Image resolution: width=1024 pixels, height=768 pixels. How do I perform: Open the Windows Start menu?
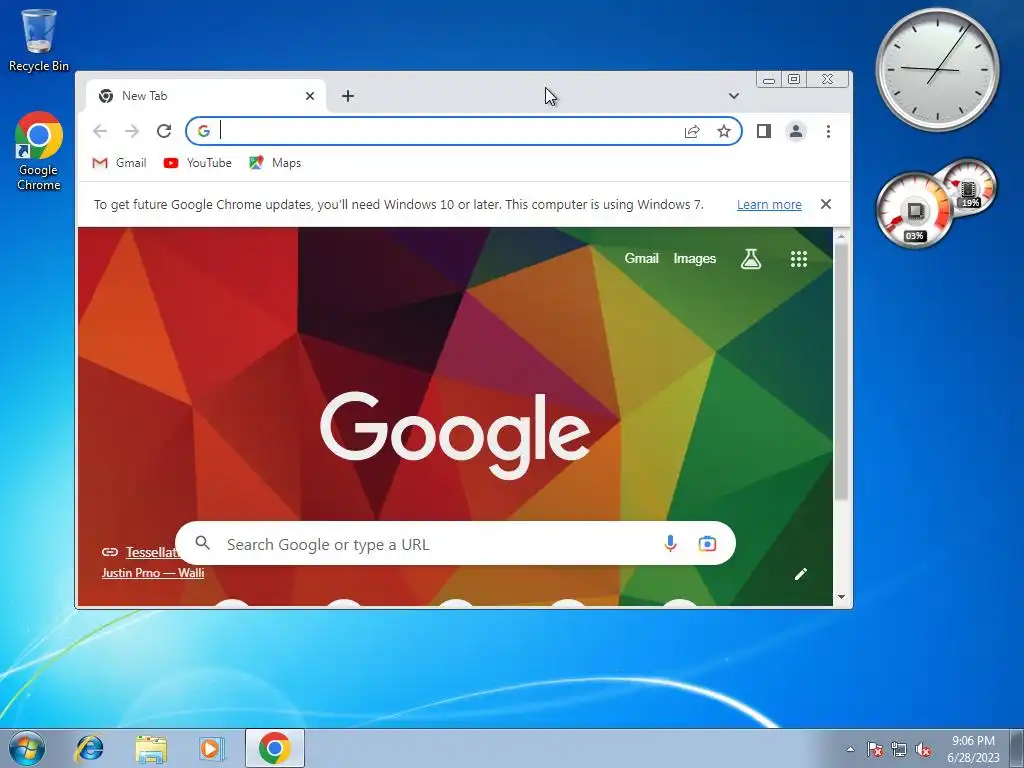27,748
